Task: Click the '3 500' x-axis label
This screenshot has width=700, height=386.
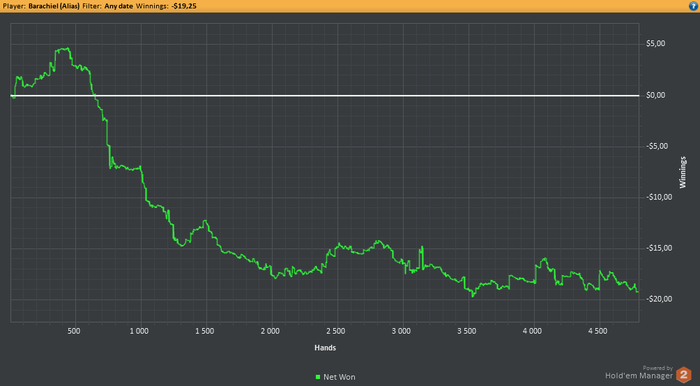Action: 467,331
